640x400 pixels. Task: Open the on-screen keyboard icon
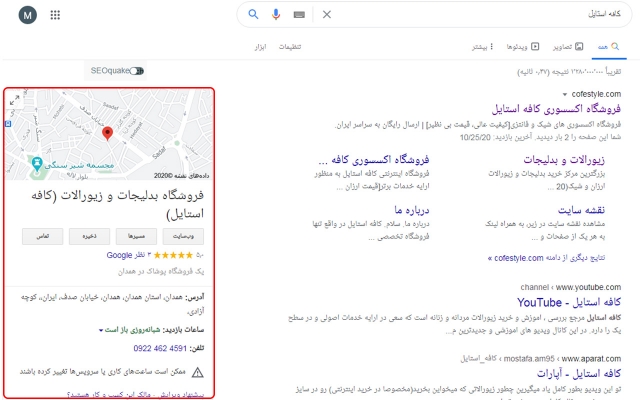click(x=299, y=15)
